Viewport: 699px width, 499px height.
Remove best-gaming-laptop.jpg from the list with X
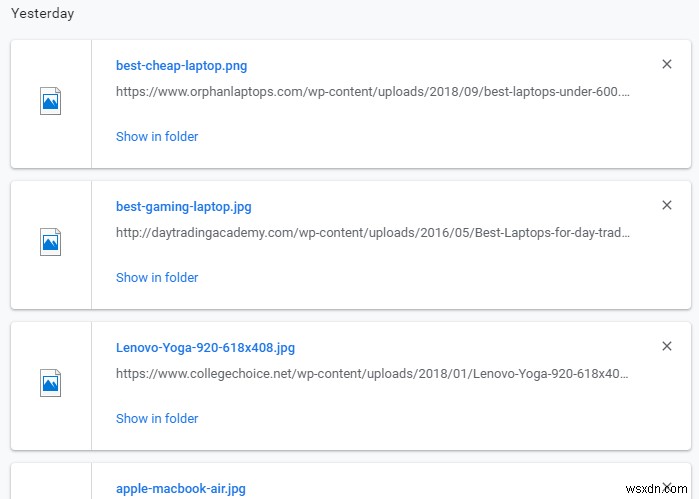pos(667,205)
